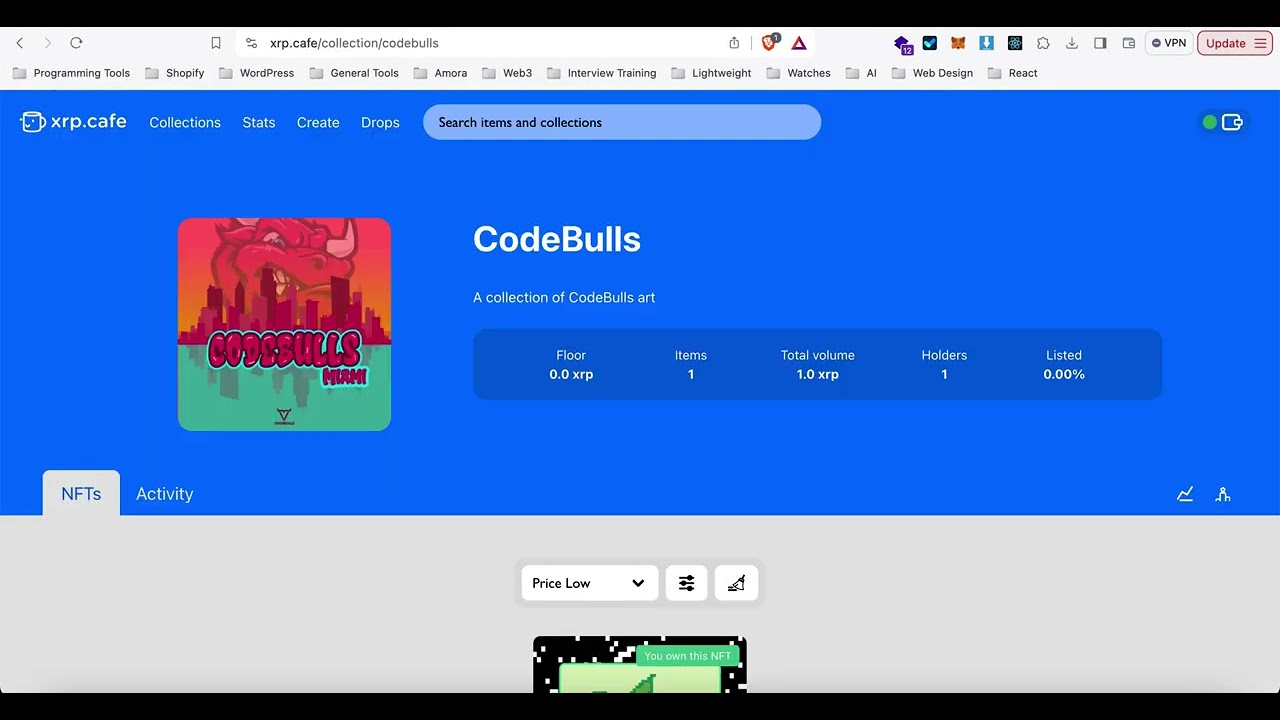The height and width of the screenshot is (720, 1280).
Task: Click the Listed 0.00% stat
Action: (1064, 364)
